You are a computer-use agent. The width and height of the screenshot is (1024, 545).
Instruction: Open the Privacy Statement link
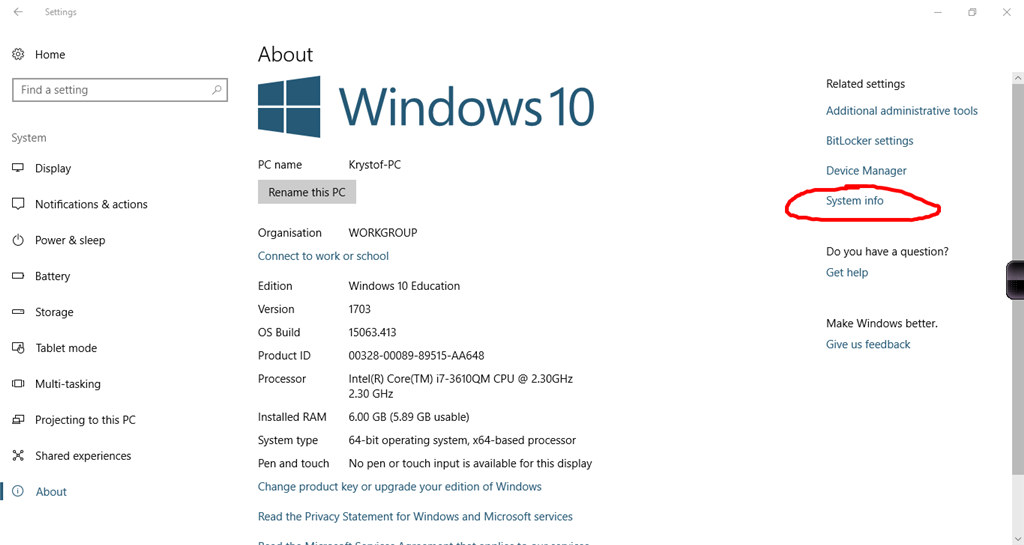point(415,516)
